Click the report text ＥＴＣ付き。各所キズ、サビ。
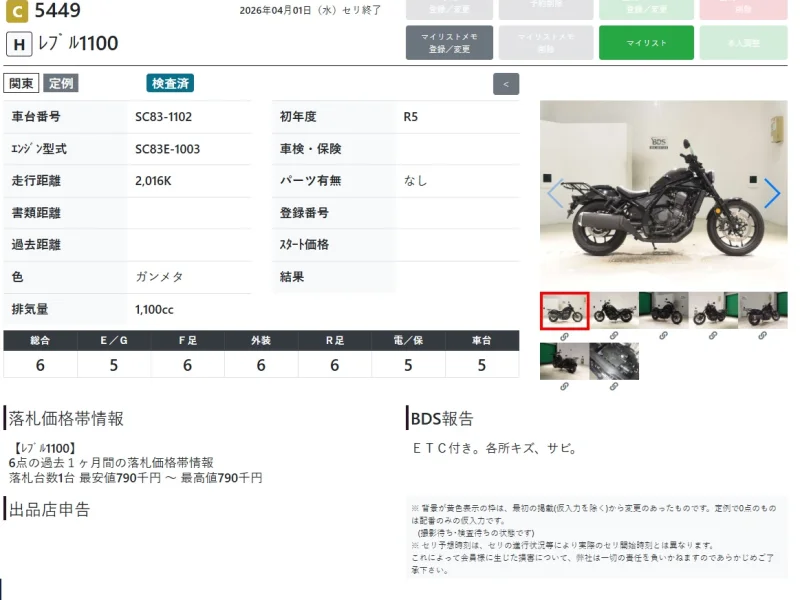The height and width of the screenshot is (600, 800). pos(495,448)
